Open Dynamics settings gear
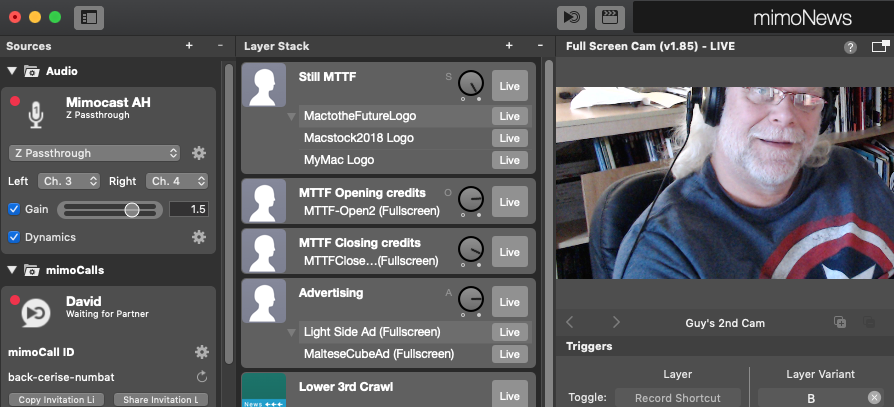 pos(198,237)
